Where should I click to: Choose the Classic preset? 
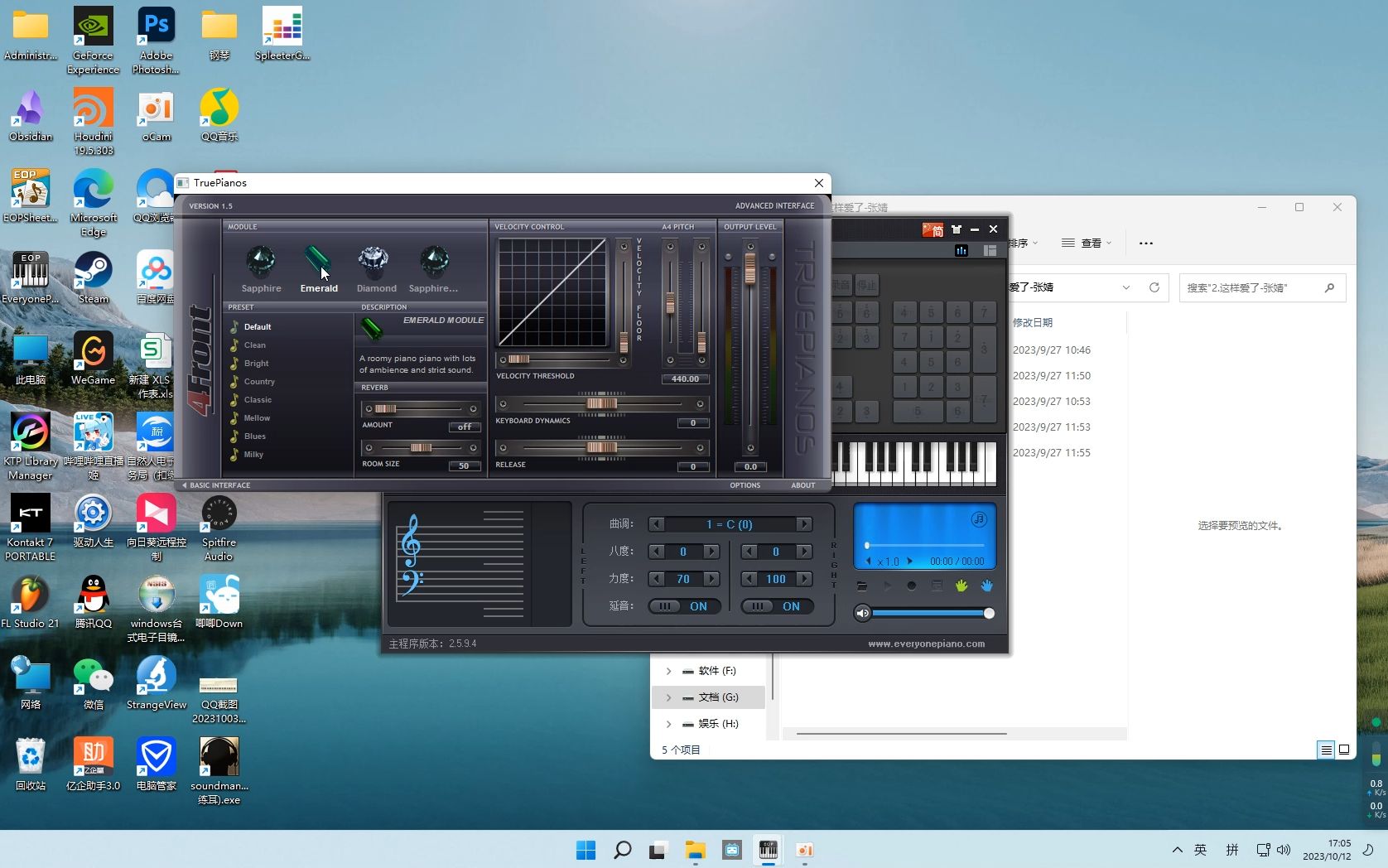[258, 400]
